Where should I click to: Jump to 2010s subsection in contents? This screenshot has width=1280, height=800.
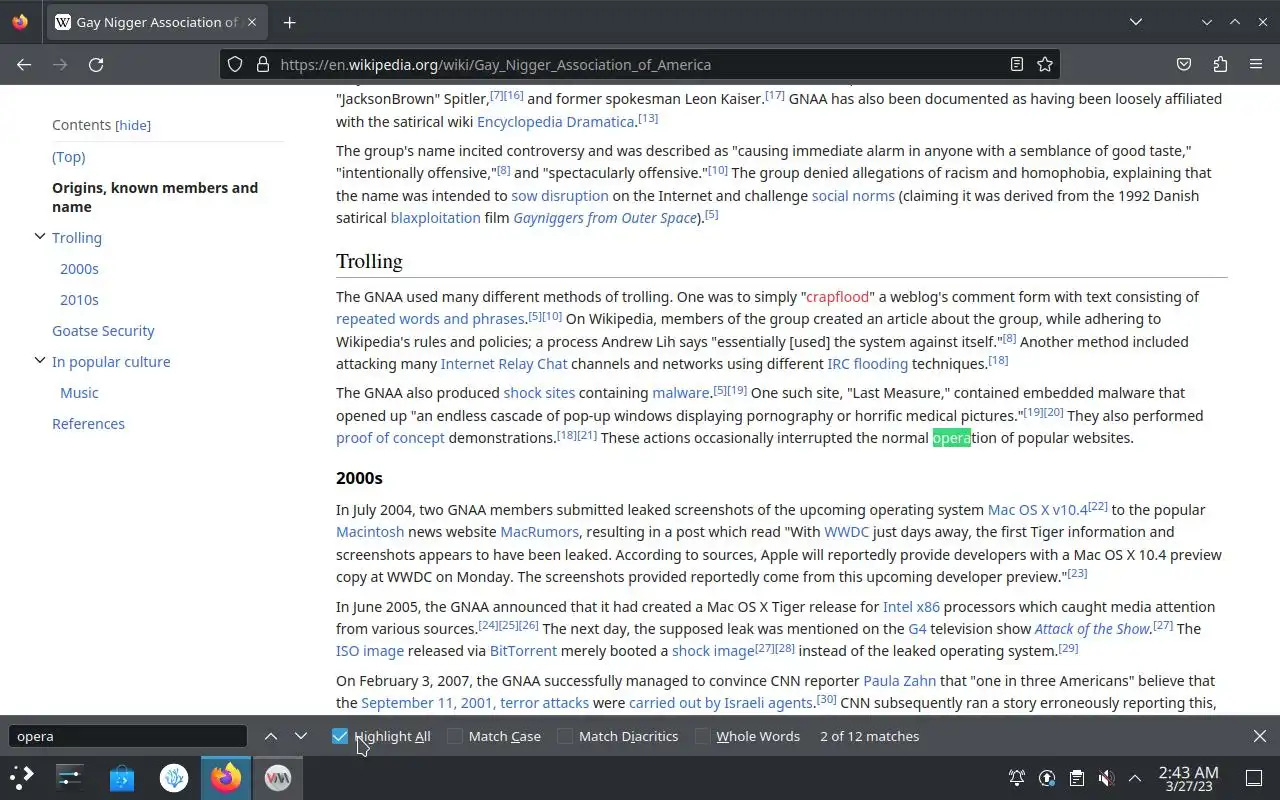[79, 300]
